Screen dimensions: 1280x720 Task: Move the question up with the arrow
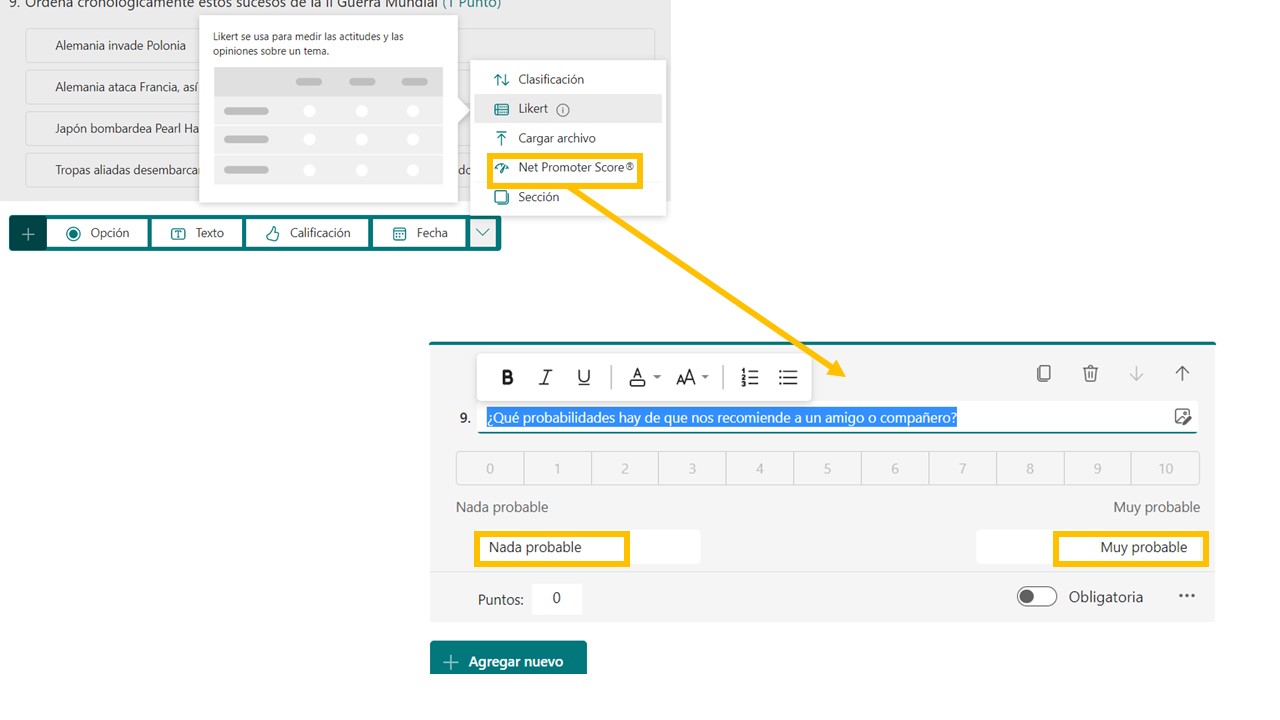(x=1182, y=373)
